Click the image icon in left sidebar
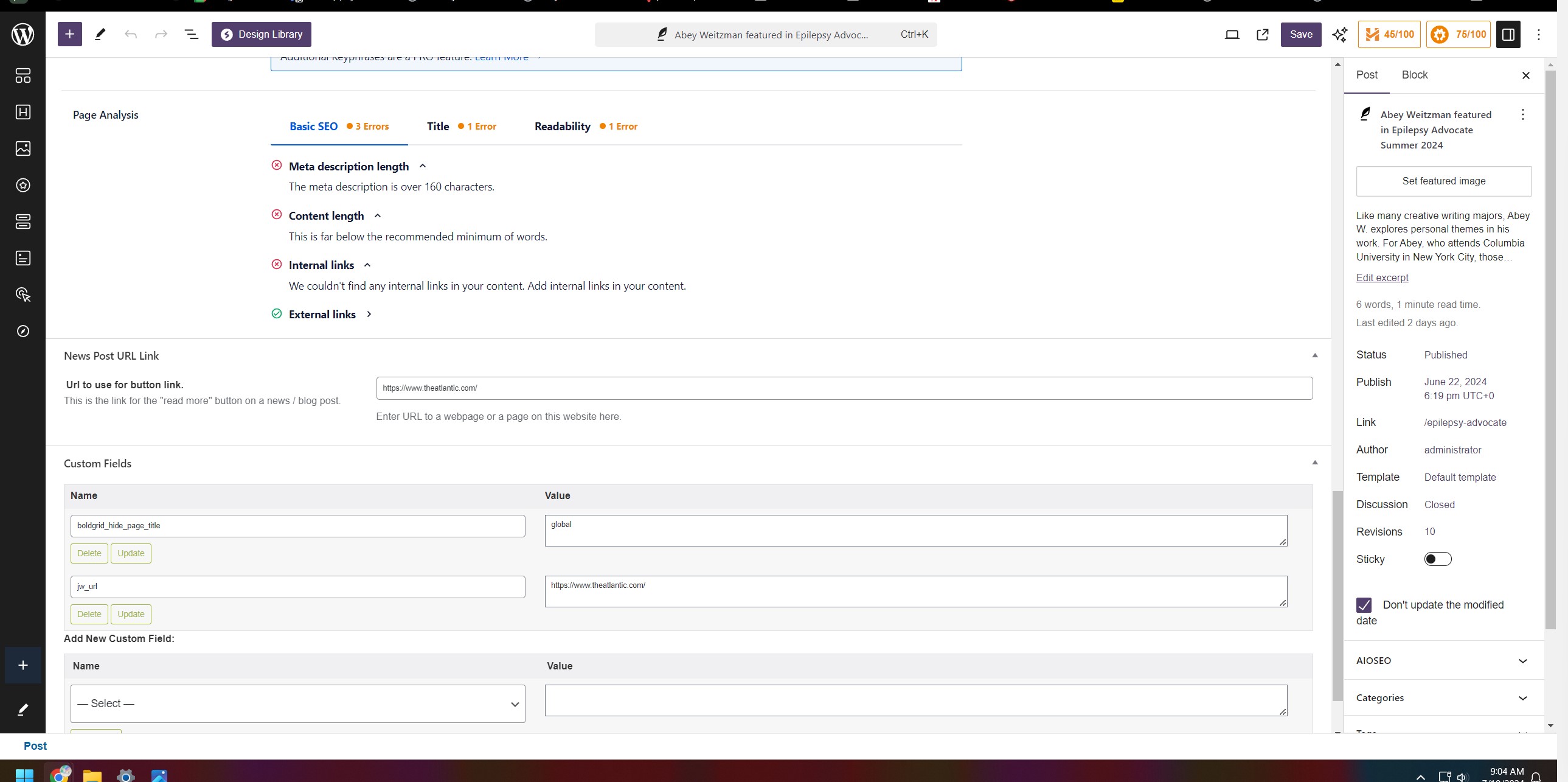This screenshot has width=1568, height=782. click(x=23, y=148)
